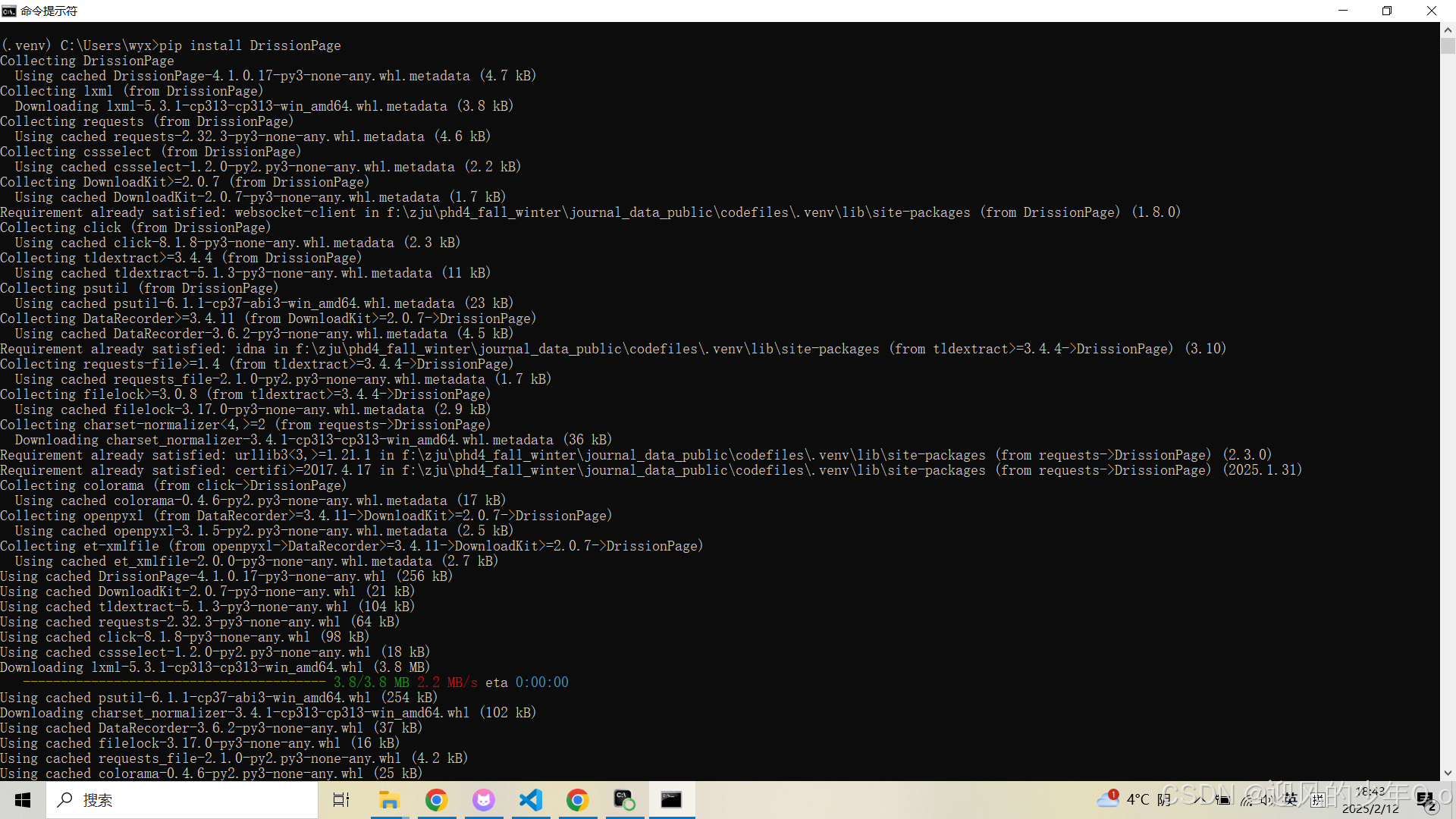Click the second Chrome taskbar icon
This screenshot has width=1456, height=819.
pos(578,800)
